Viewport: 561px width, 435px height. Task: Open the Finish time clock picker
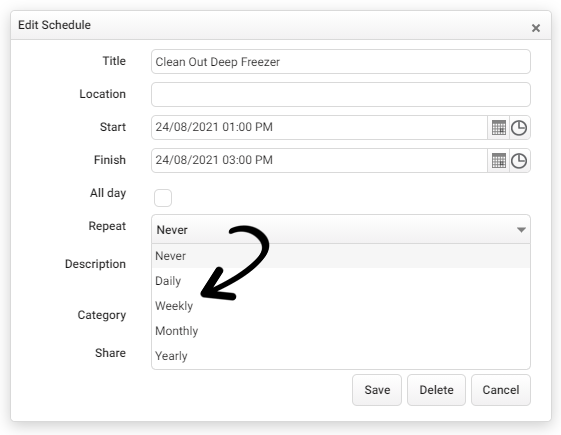(x=519, y=161)
